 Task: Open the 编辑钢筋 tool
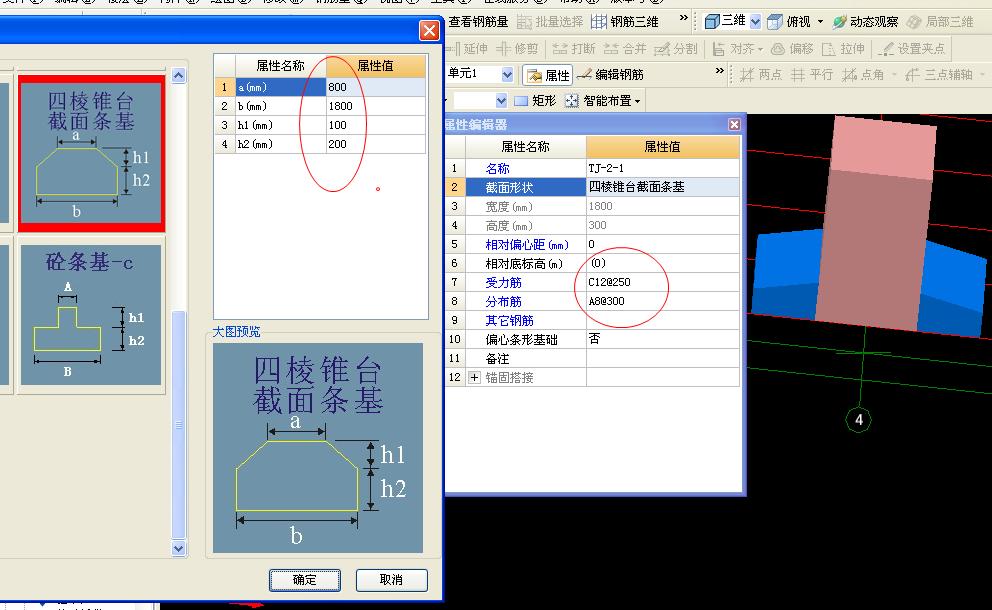tap(611, 75)
